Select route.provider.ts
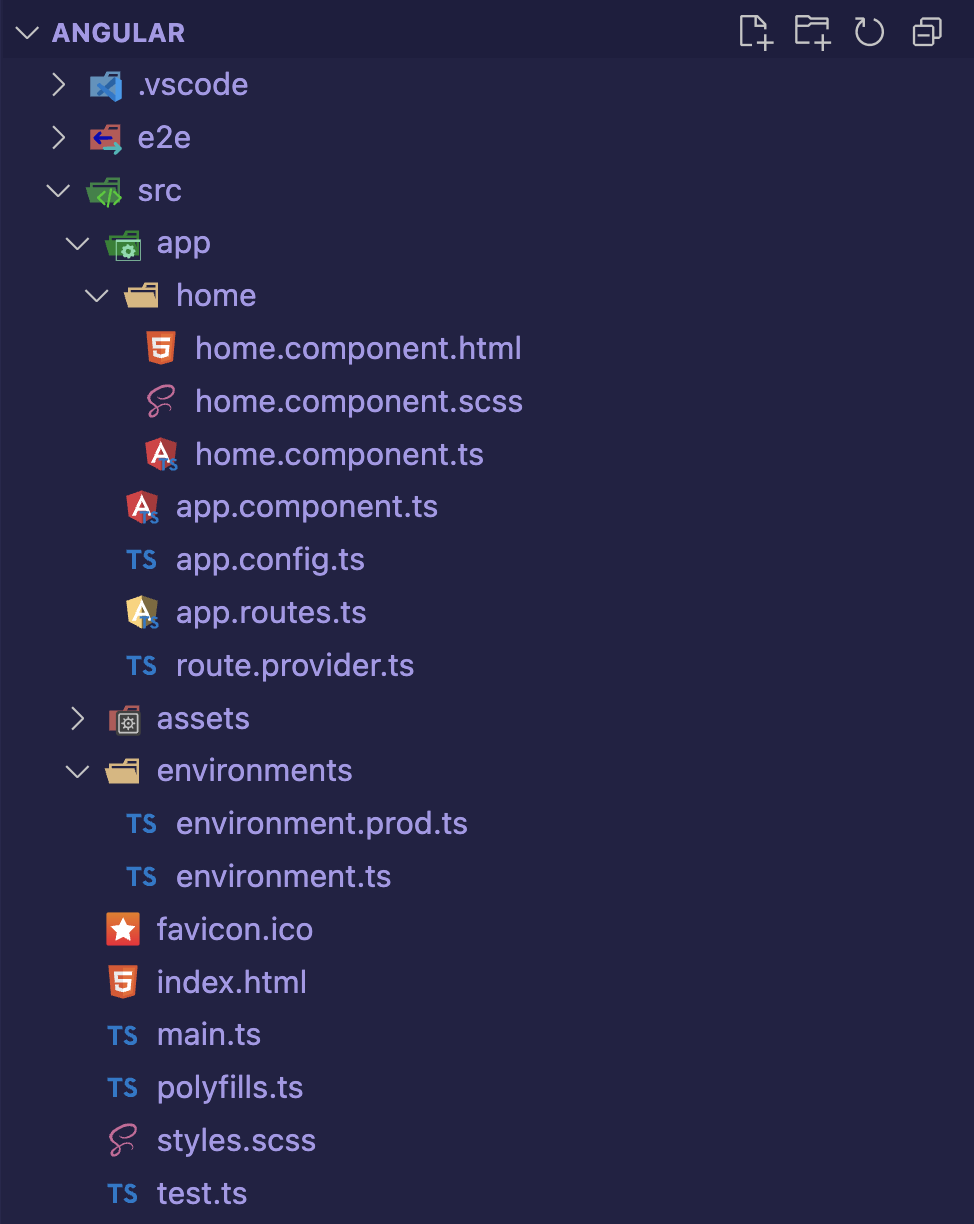Image resolution: width=974 pixels, height=1224 pixels. point(295,665)
